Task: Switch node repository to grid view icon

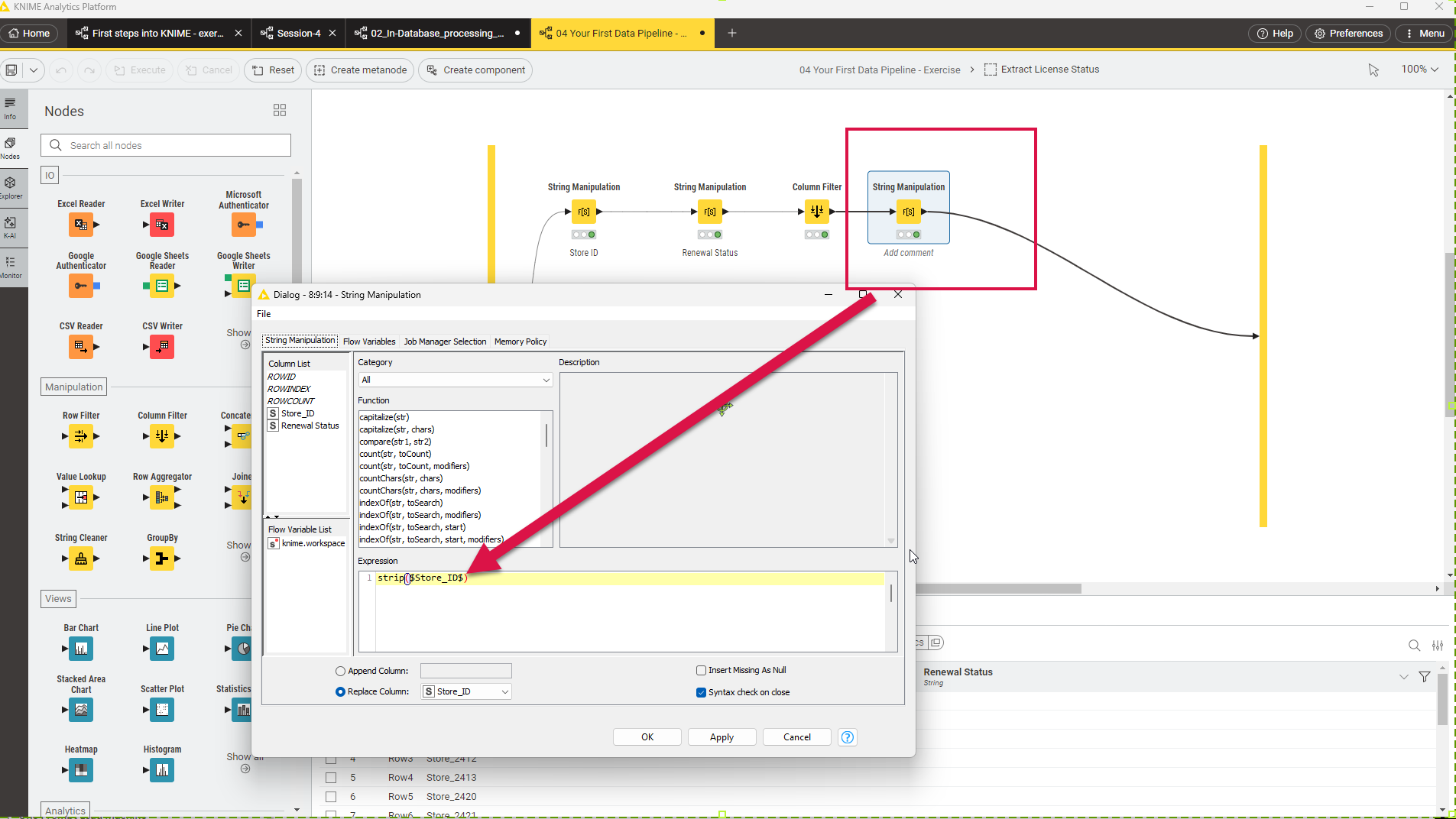Action: (x=280, y=111)
